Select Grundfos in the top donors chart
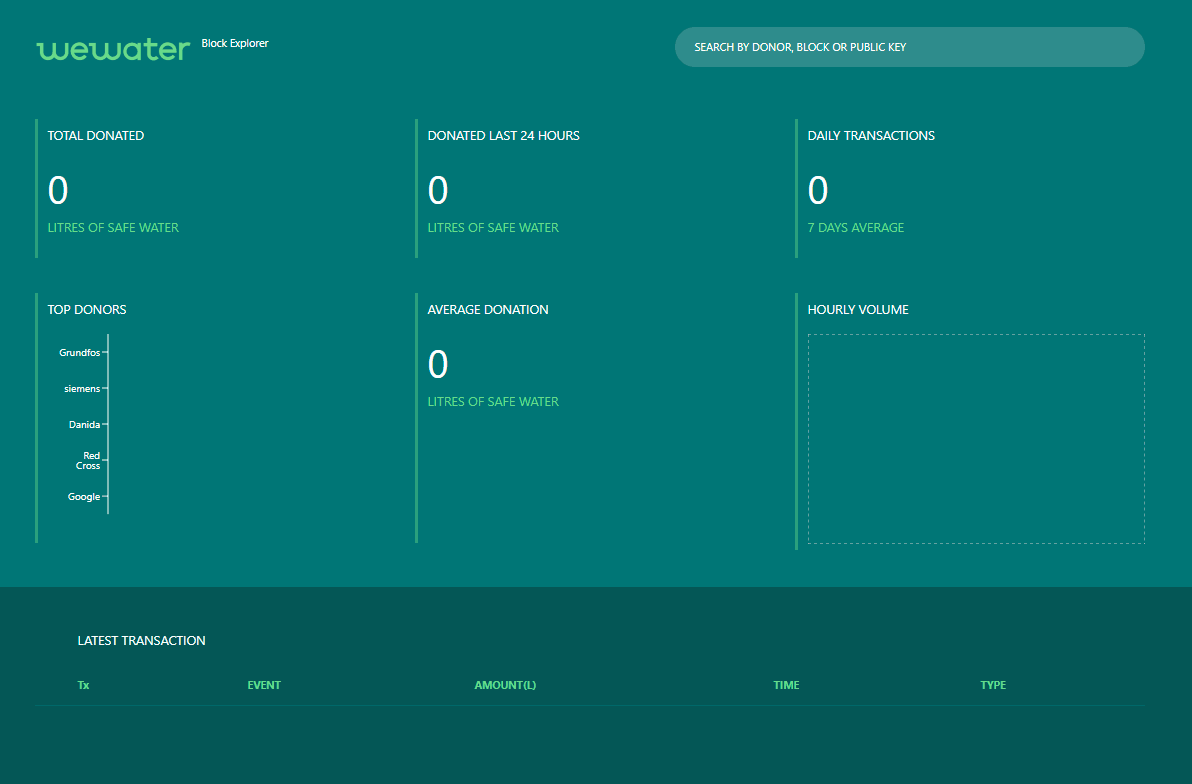 coord(80,353)
